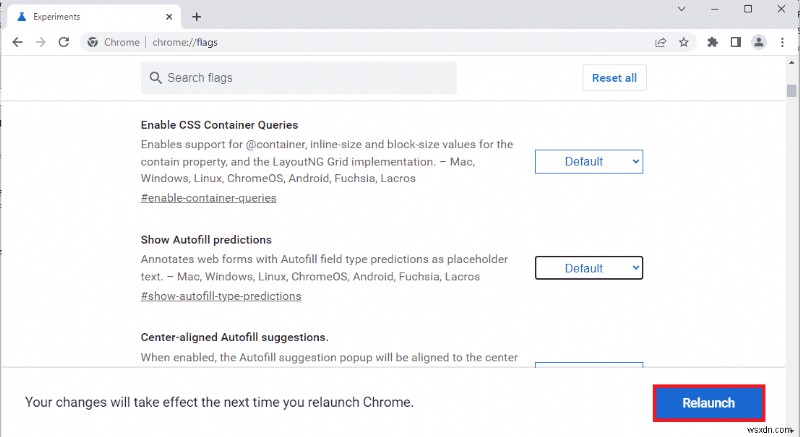Expand Show Autofill predictions dropdown
The image size is (800, 437).
tap(589, 268)
